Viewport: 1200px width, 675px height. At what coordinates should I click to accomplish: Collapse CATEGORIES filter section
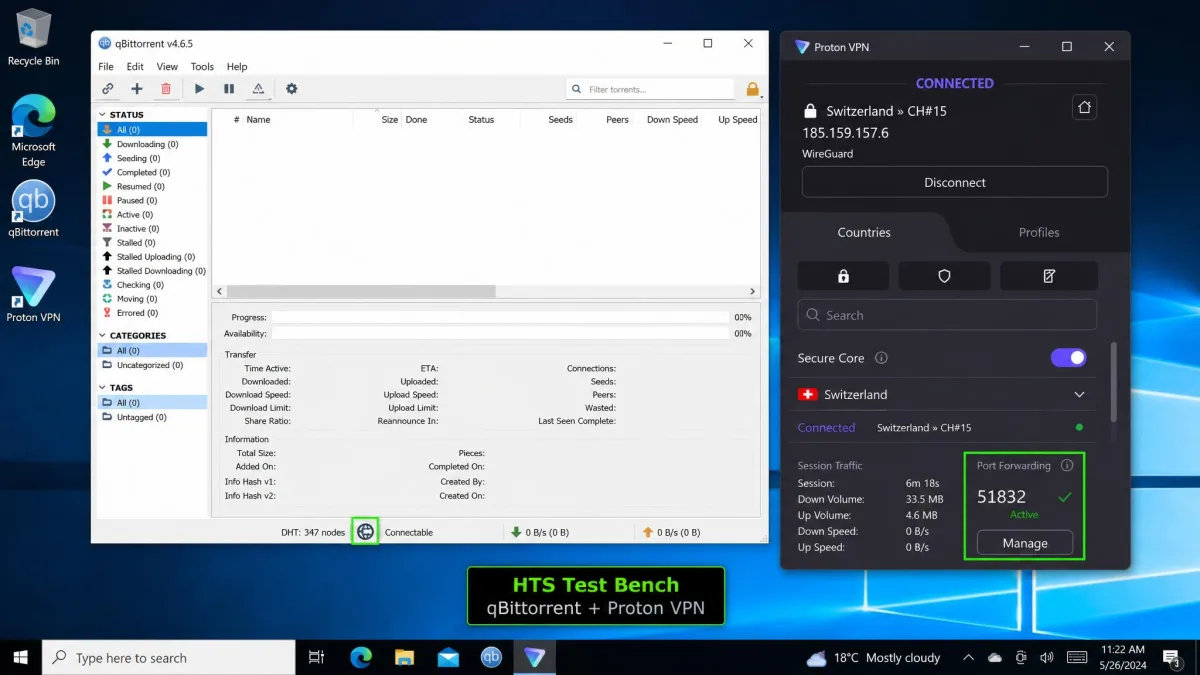point(102,335)
